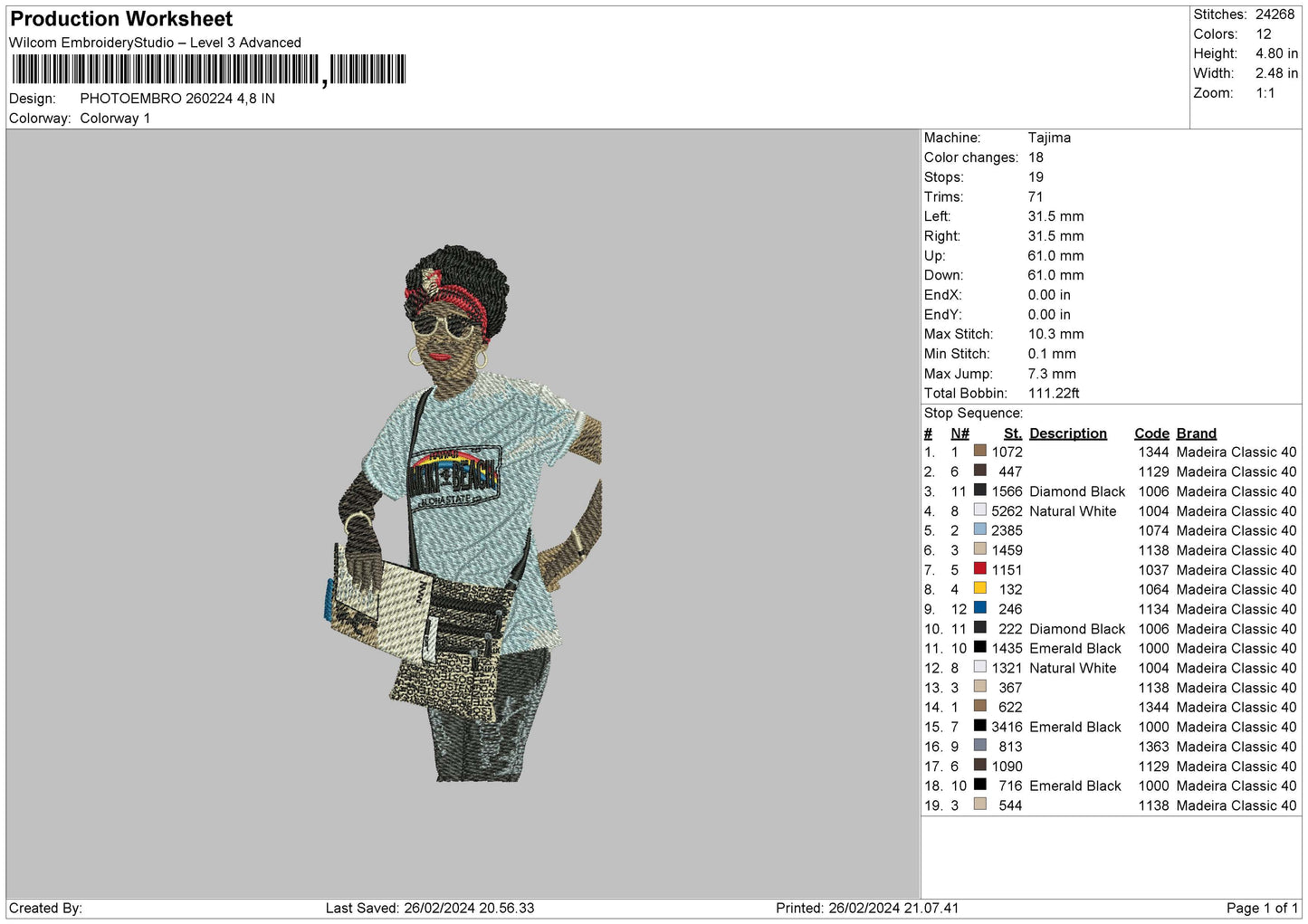Click the Max Jump value 7.3 mm
Image resolution: width=1308 pixels, height=924 pixels.
(x=1052, y=374)
